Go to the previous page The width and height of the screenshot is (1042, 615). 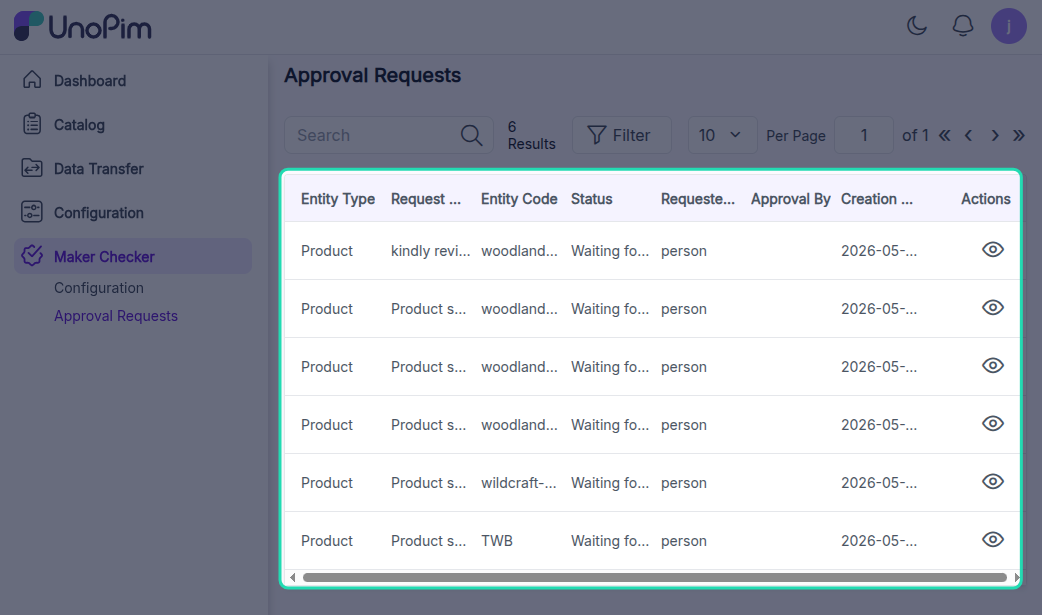(969, 135)
